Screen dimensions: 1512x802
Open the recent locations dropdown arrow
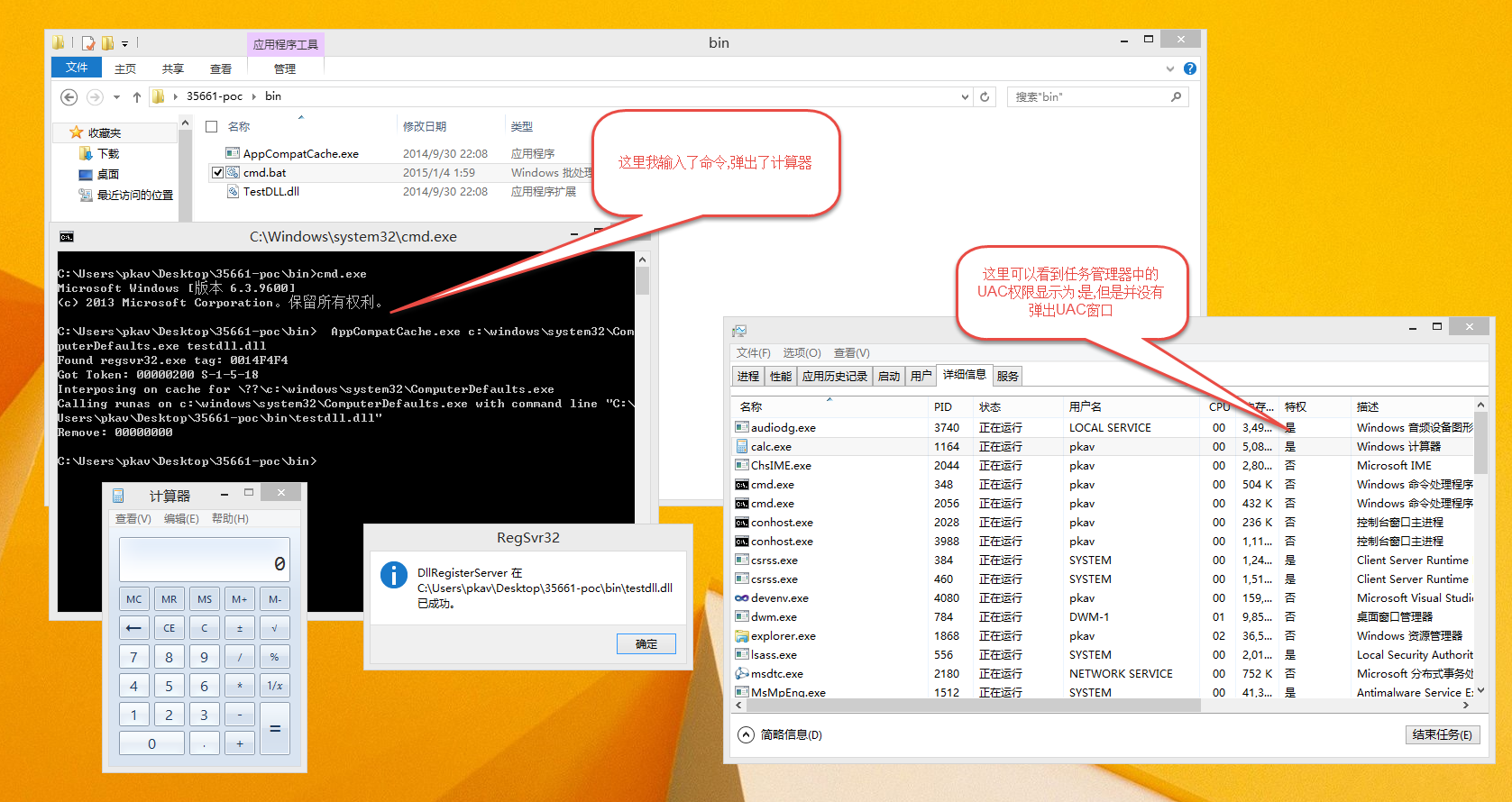point(116,96)
